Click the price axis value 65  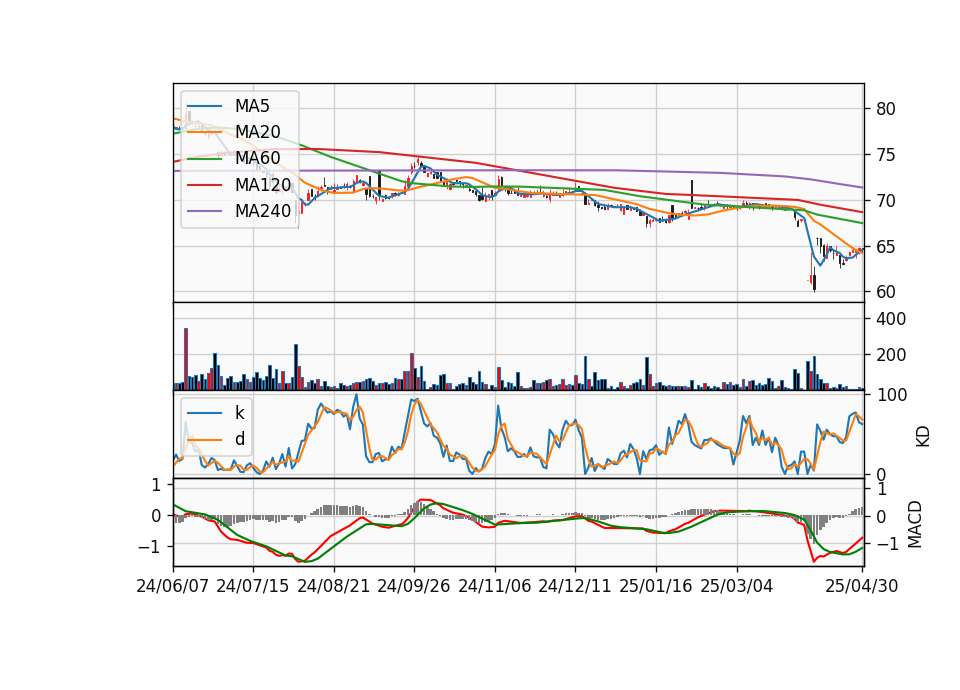885,247
